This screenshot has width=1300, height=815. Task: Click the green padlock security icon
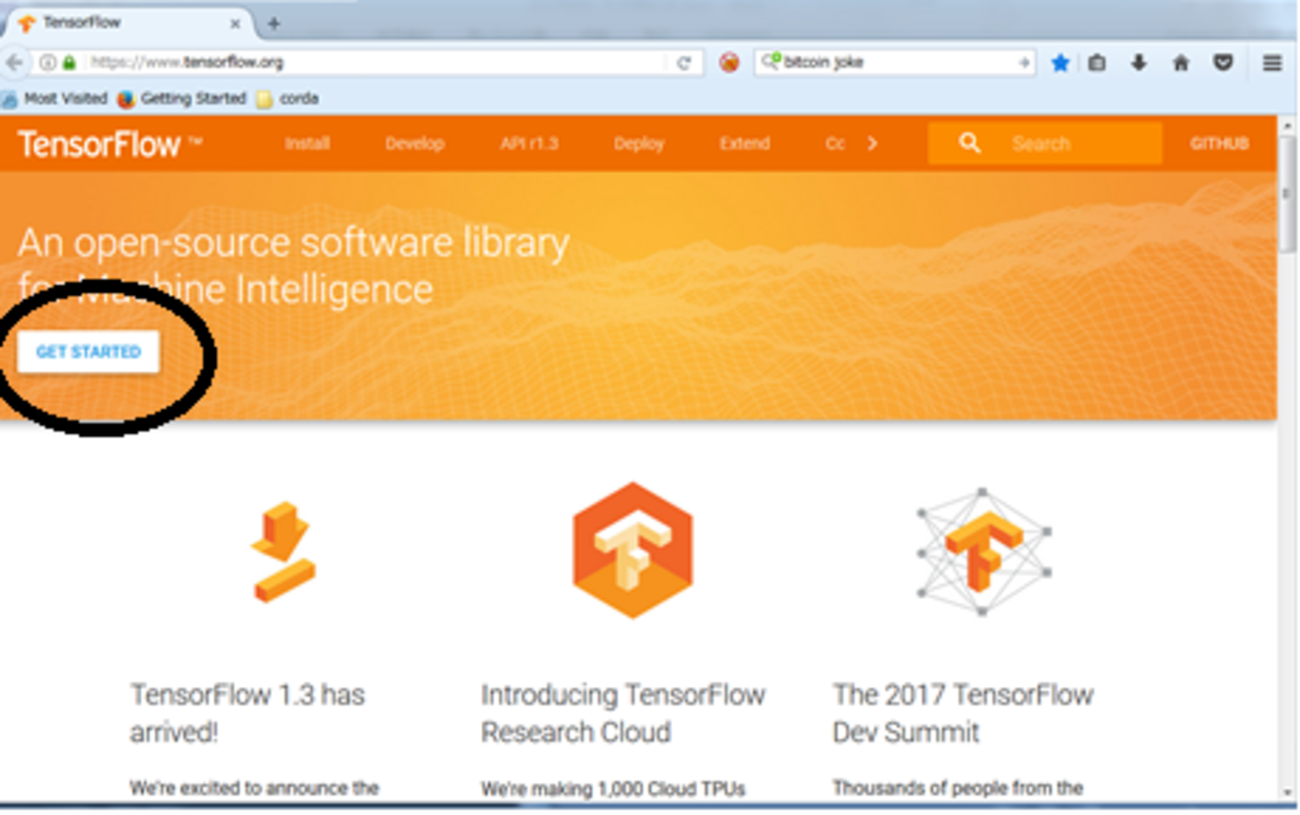click(68, 62)
